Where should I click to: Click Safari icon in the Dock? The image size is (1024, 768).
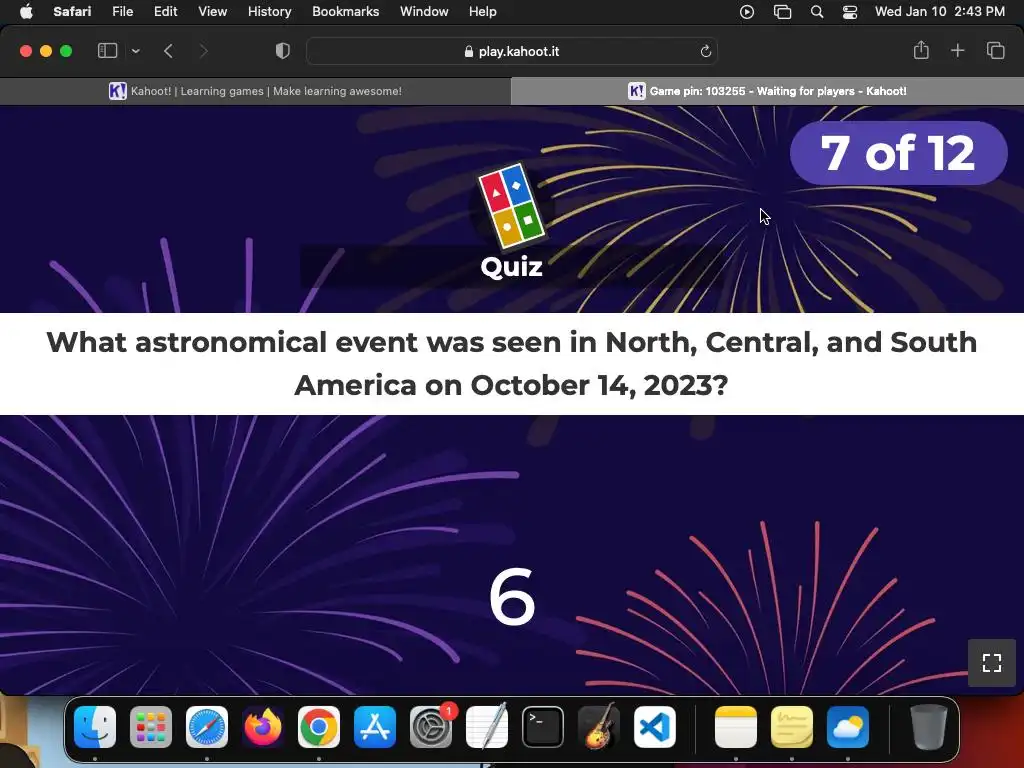click(x=207, y=727)
